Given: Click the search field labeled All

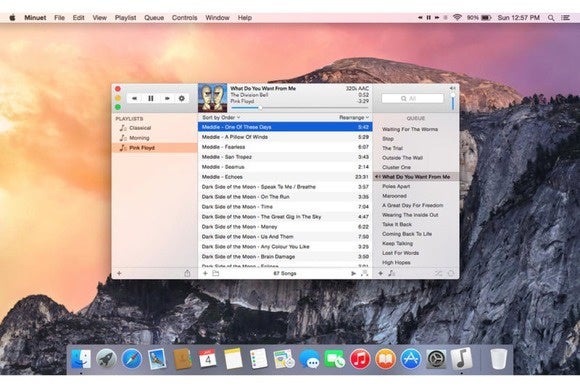Looking at the screenshot, I should click(x=412, y=98).
